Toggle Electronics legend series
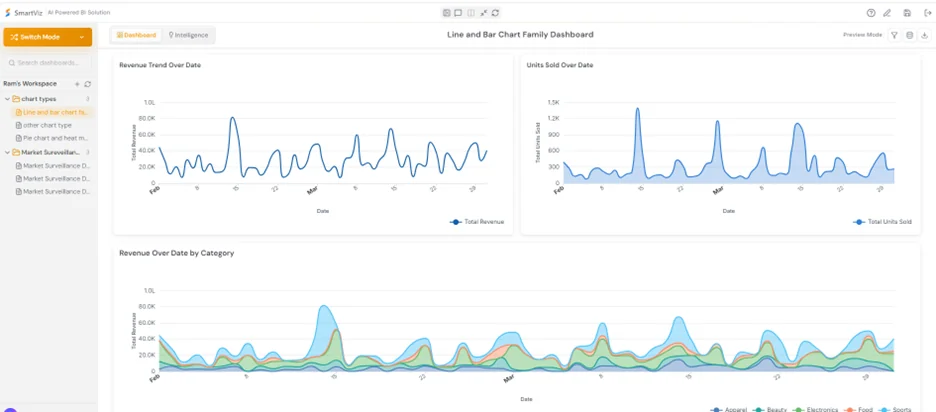The height and width of the screenshot is (412, 936). point(816,410)
